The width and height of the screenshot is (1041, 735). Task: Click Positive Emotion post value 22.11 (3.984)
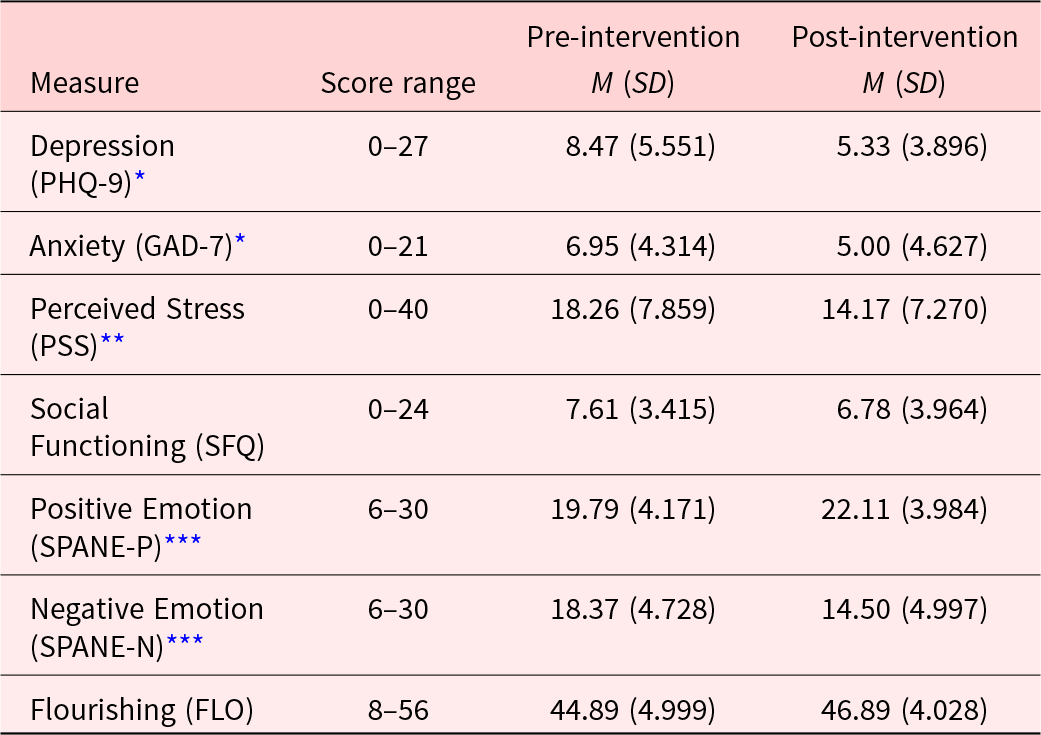(904, 509)
